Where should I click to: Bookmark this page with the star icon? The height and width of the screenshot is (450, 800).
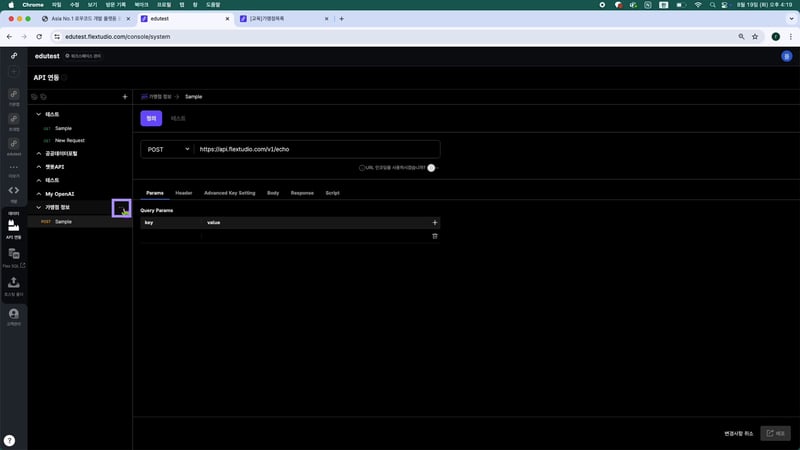[754, 36]
